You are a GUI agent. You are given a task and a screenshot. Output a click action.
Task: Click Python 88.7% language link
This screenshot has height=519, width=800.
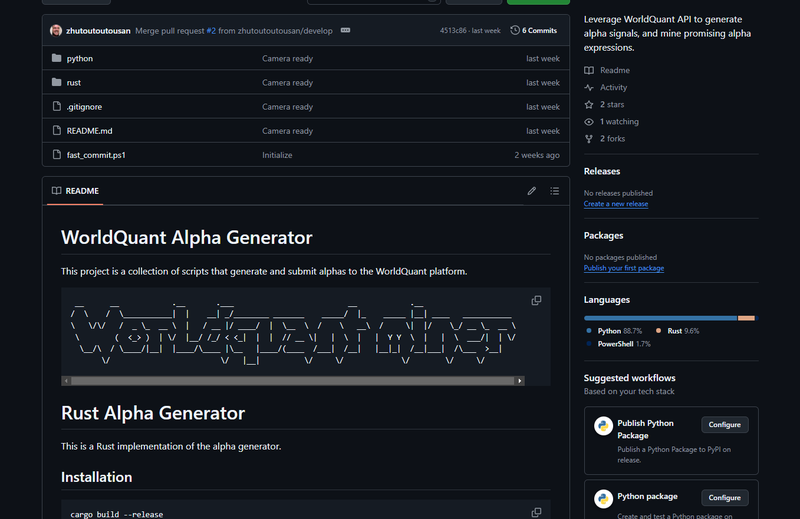(615, 331)
